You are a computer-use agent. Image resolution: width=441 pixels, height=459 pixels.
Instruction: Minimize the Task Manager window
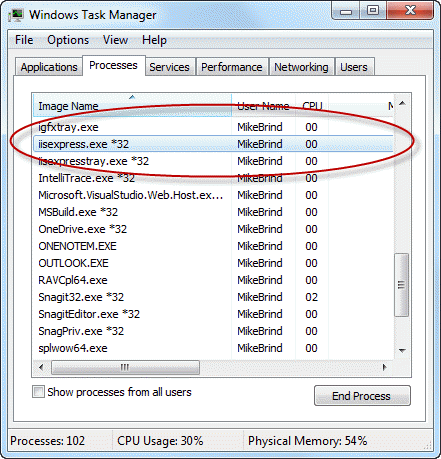click(x=346, y=12)
